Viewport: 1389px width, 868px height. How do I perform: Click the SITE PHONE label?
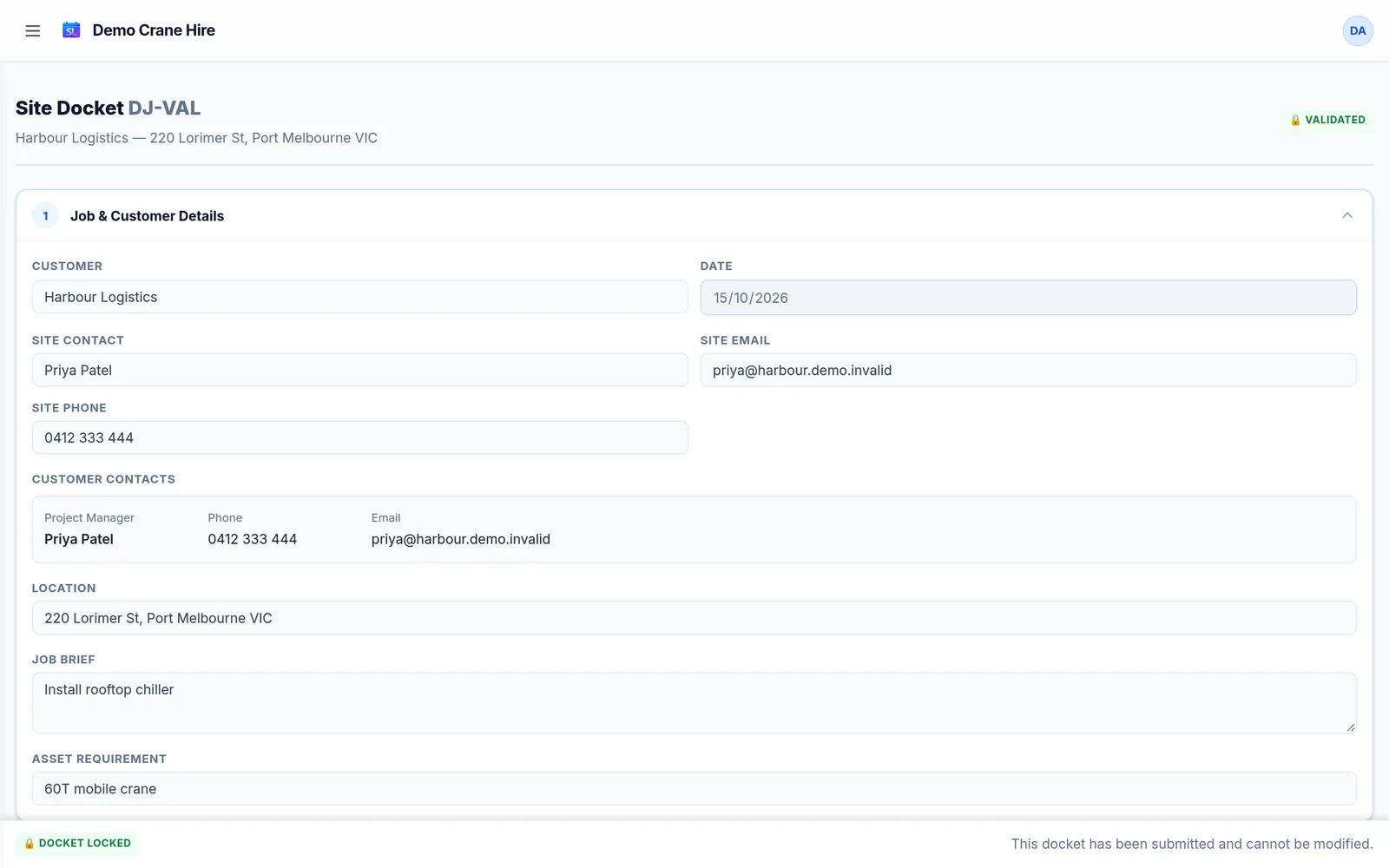click(x=69, y=408)
